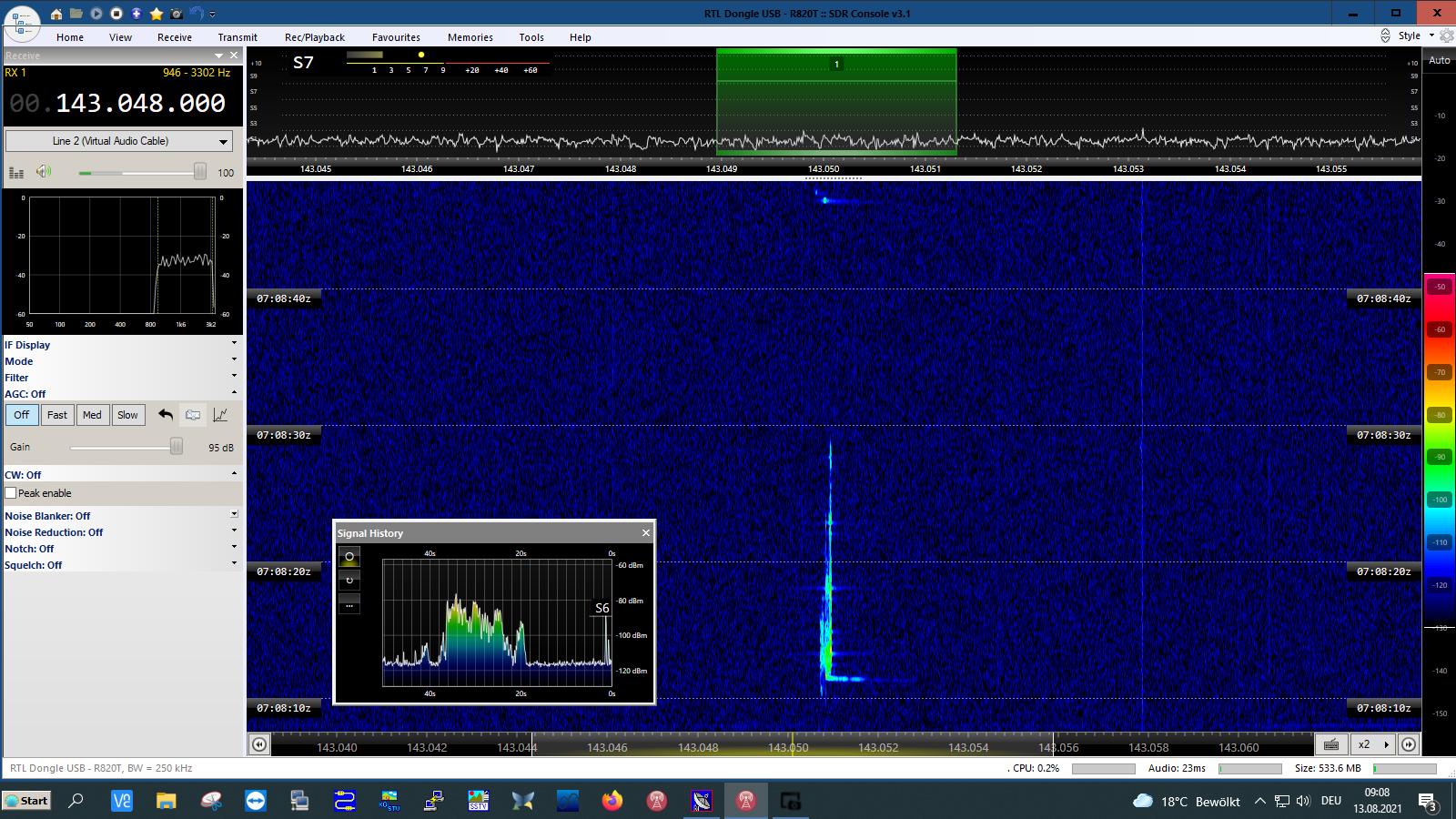
Task: Open the Tools ribbon tab
Action: (531, 37)
